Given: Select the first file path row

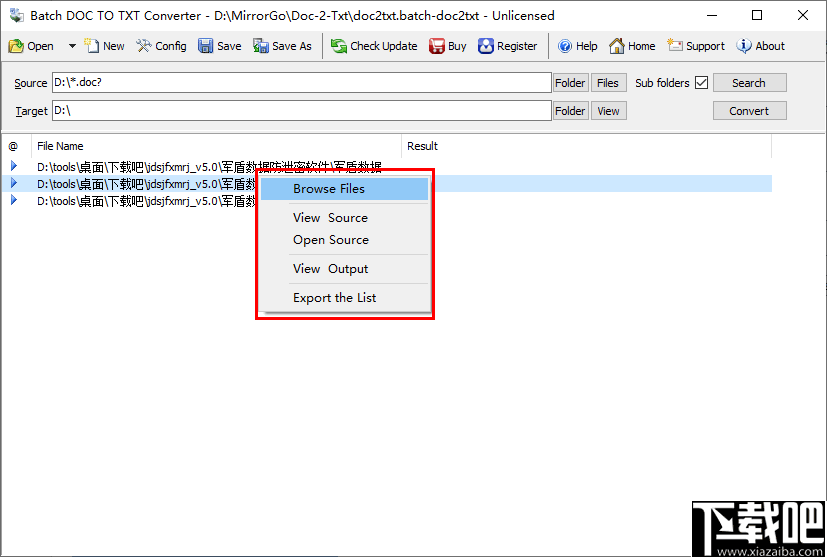Looking at the screenshot, I should click(209, 167).
